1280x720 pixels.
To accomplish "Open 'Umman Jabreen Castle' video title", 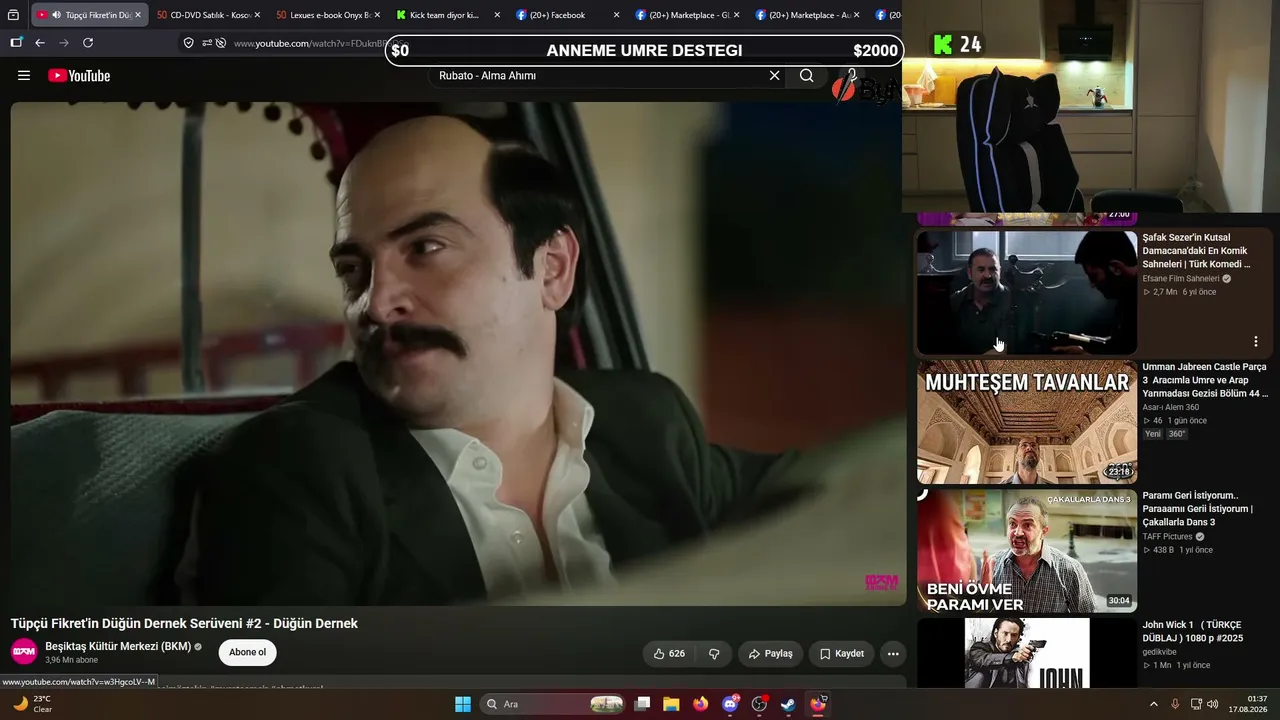I will tap(1205, 380).
